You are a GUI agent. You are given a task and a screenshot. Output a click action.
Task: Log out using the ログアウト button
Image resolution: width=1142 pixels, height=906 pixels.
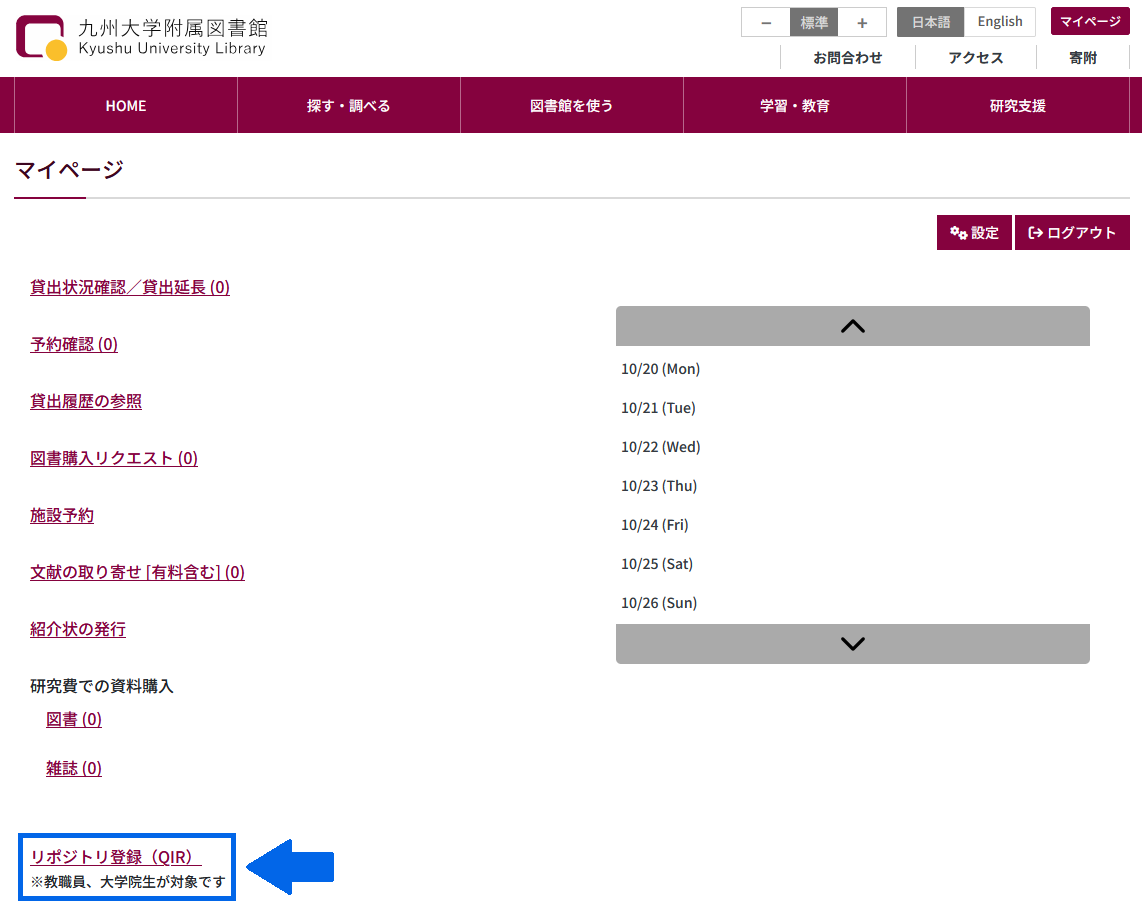1072,233
